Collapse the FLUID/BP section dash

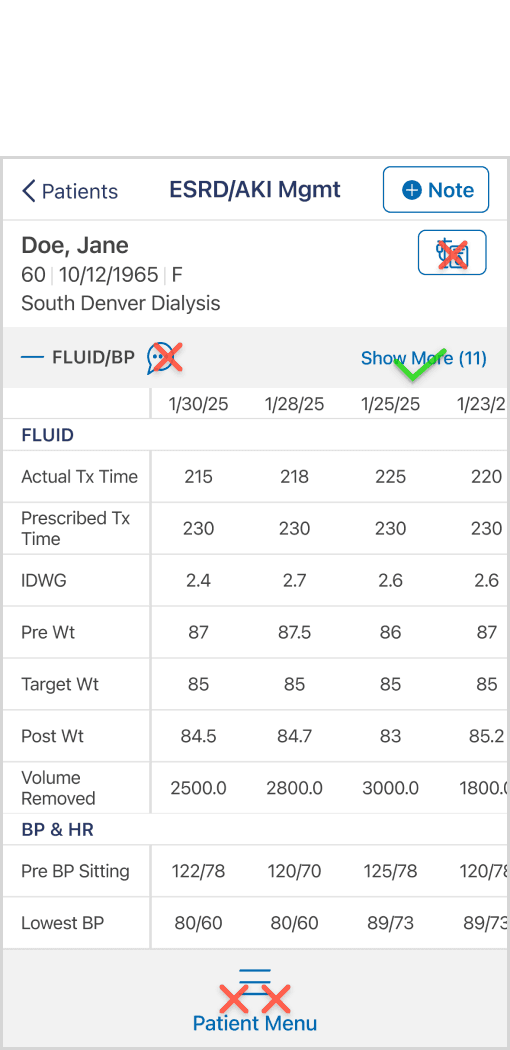click(x=32, y=358)
